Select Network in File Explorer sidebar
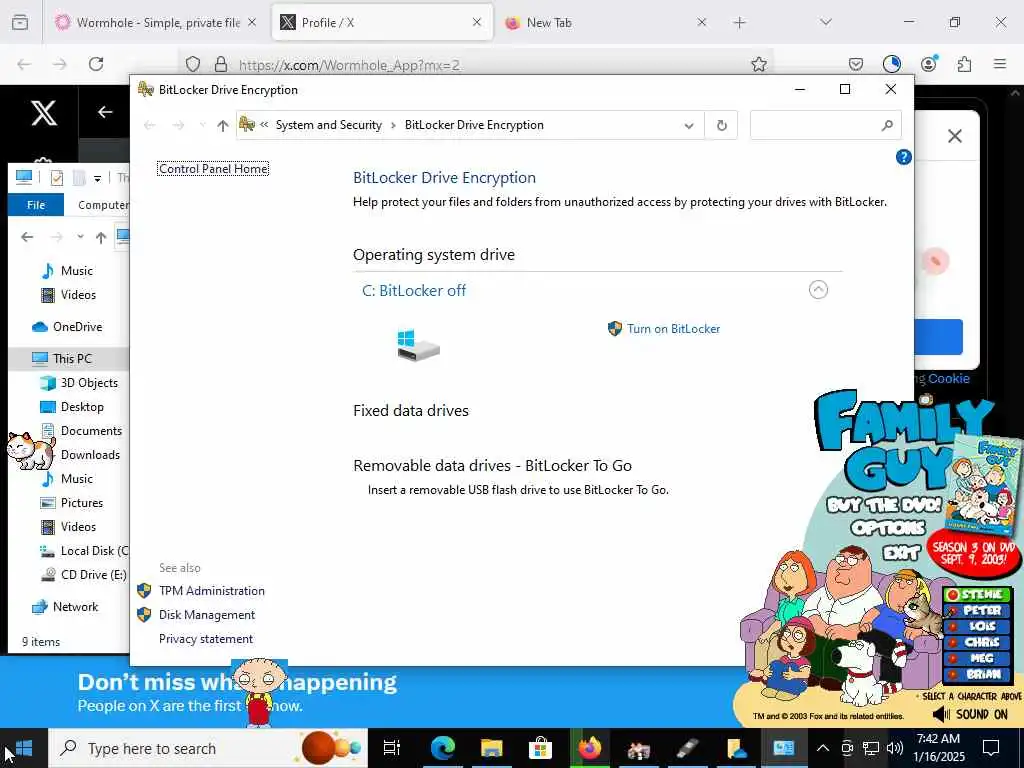1024x768 pixels. [x=75, y=607]
